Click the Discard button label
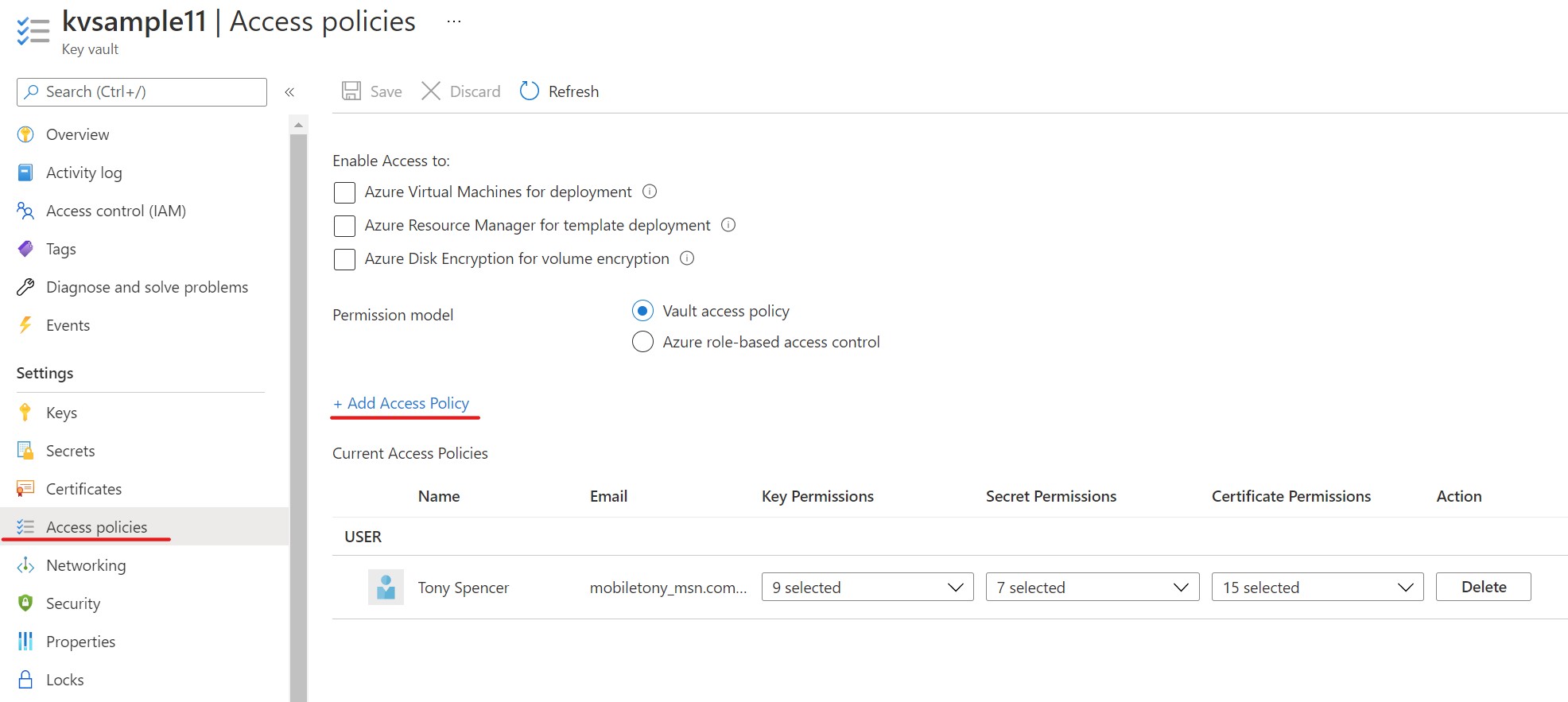Viewport: 1568px width, 702px height. [x=475, y=91]
